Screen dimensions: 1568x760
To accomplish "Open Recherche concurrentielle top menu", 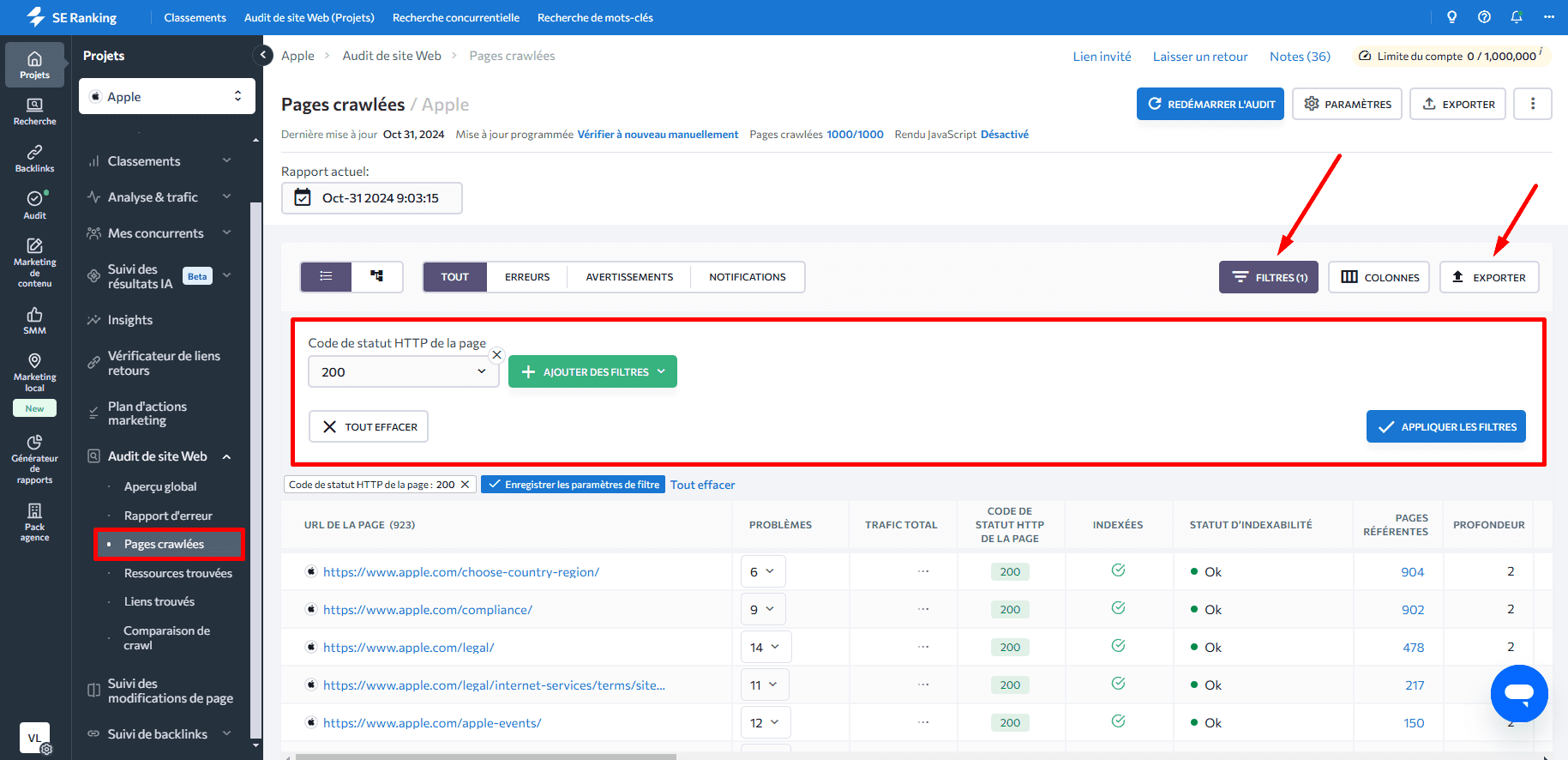I will [x=456, y=17].
